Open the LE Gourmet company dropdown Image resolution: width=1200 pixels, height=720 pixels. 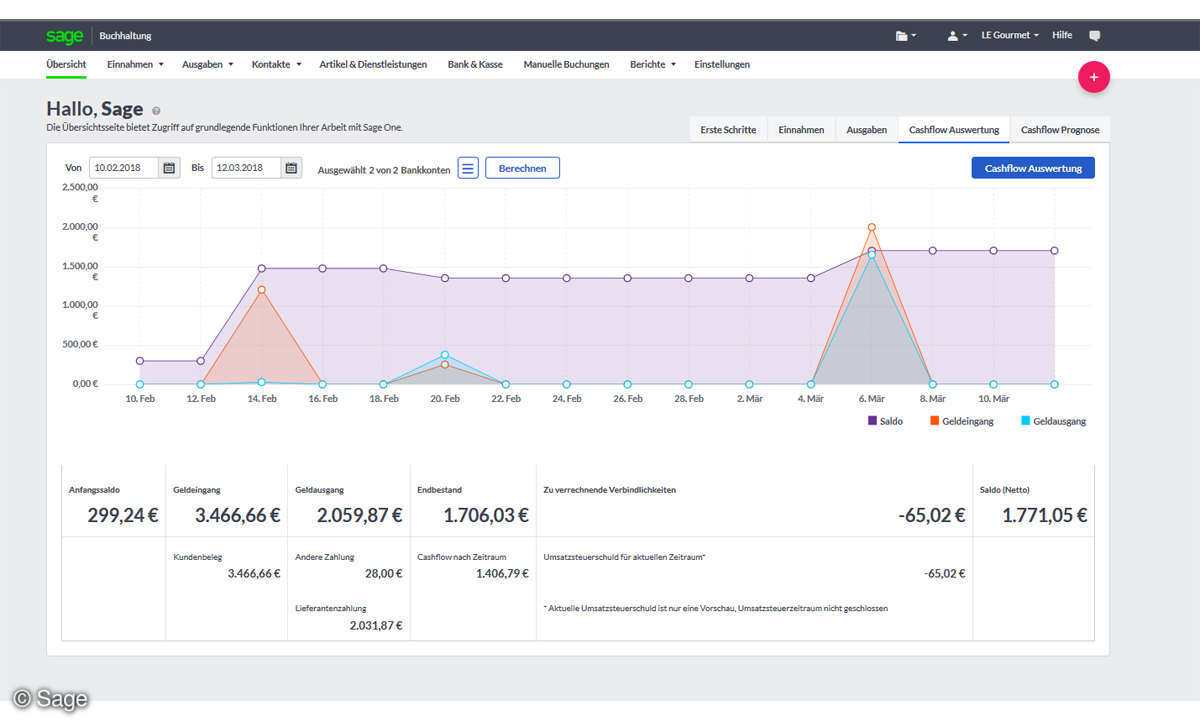1010,35
